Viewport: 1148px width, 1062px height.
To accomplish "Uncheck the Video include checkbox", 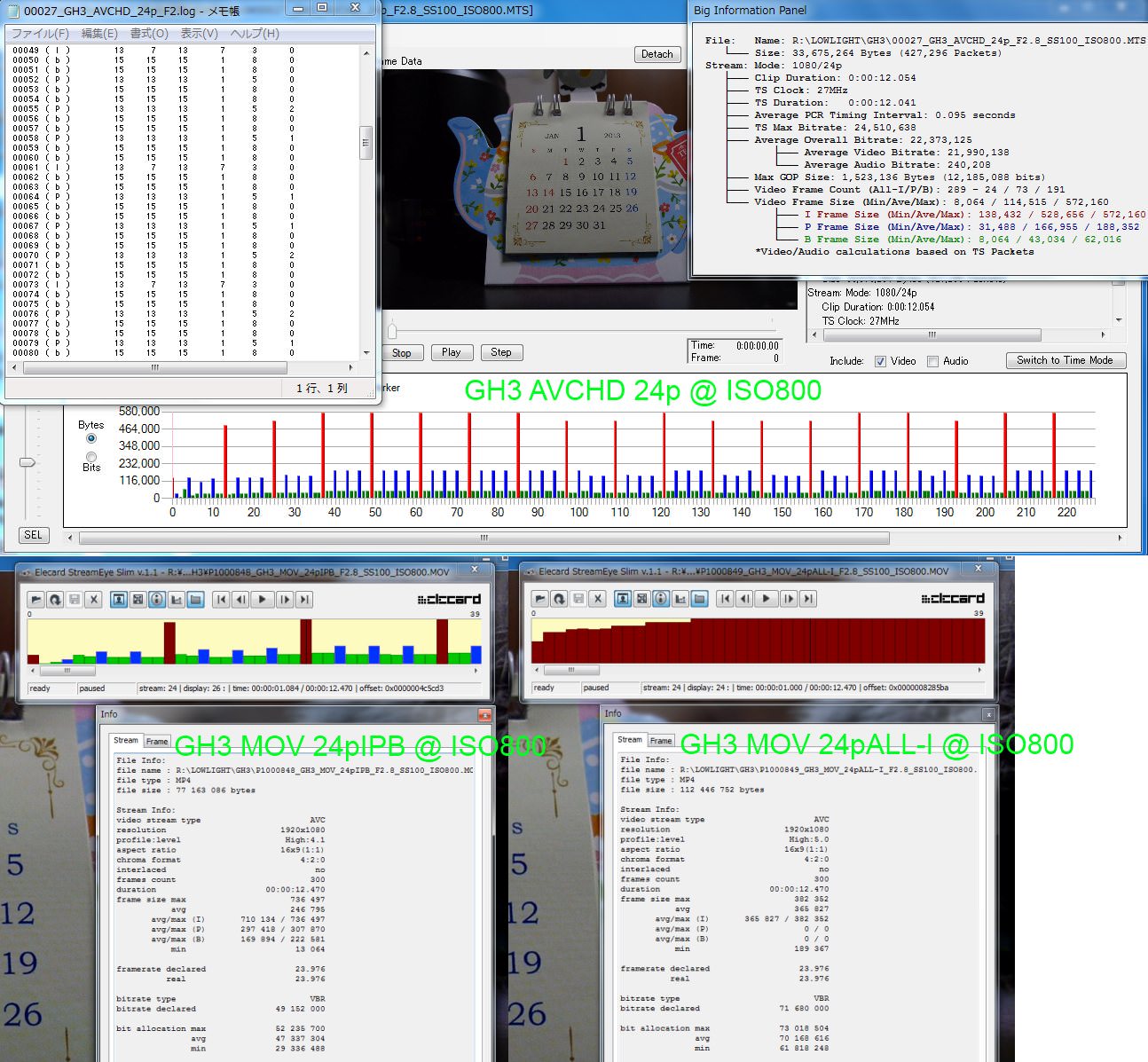I will [880, 361].
